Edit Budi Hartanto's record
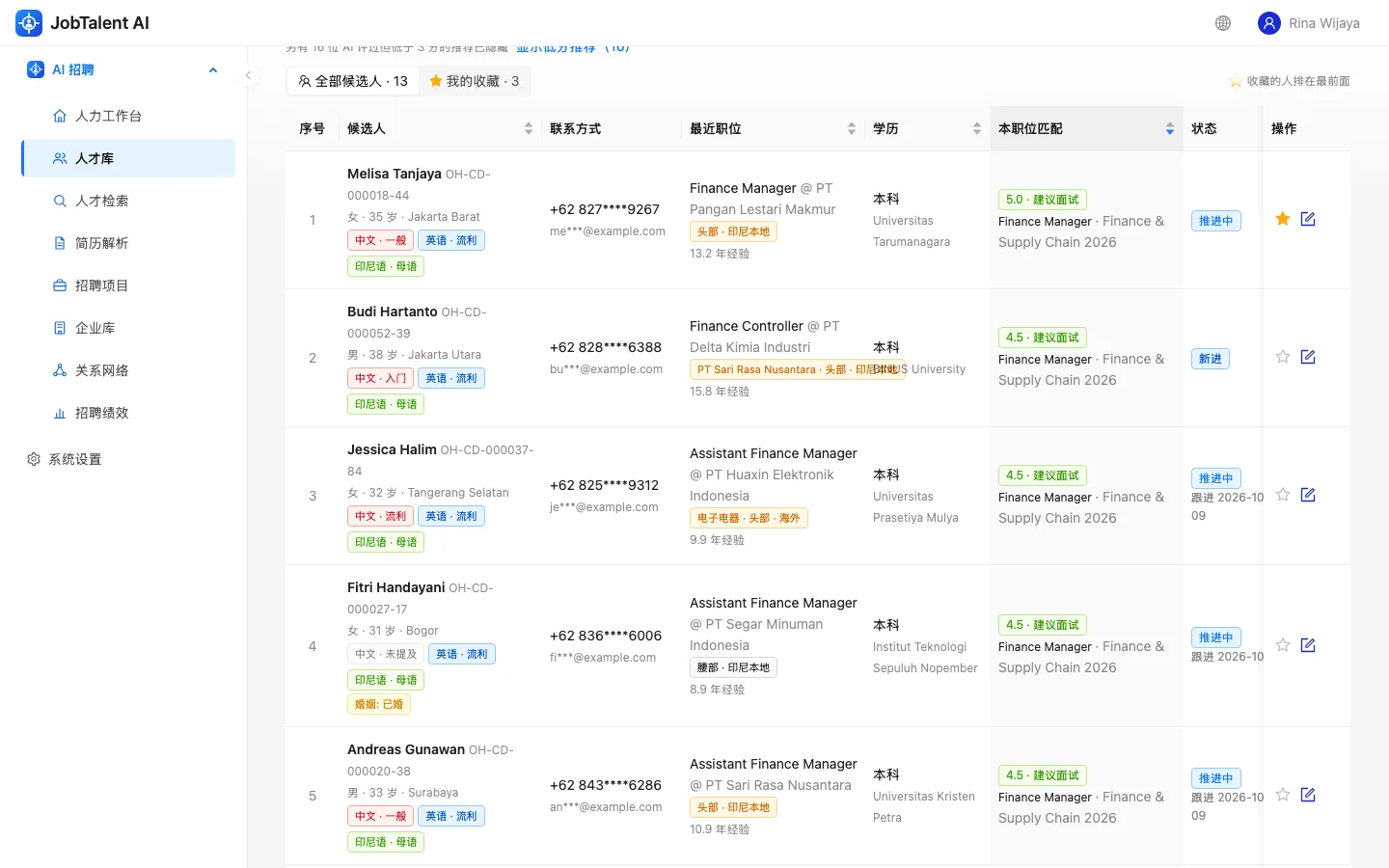The width and height of the screenshot is (1389, 868). (1308, 357)
